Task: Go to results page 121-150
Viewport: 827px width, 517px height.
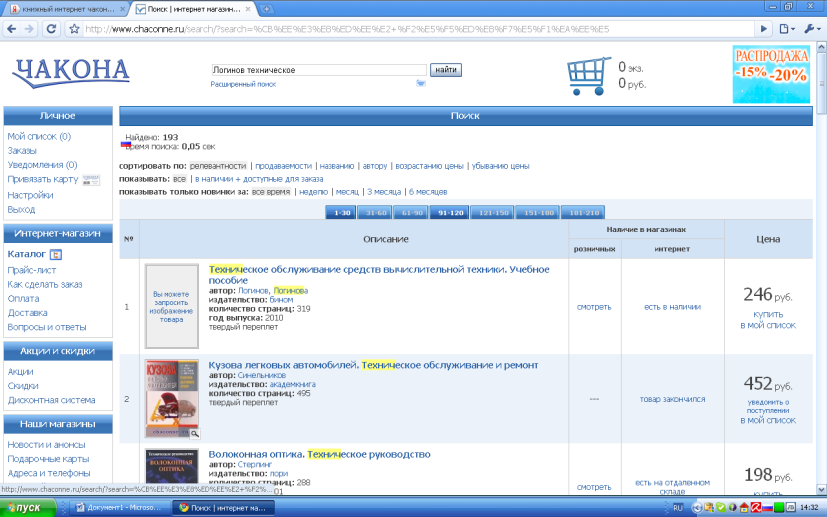Action: (x=493, y=213)
